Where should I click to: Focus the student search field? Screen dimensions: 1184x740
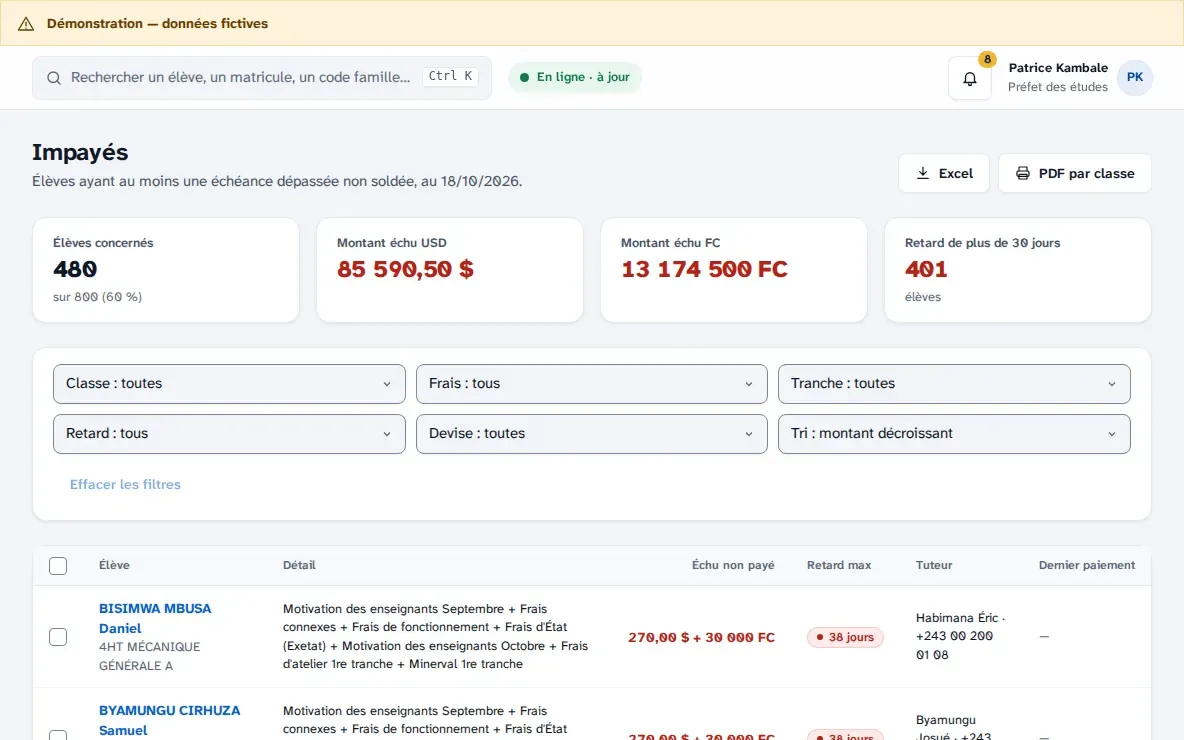click(x=262, y=78)
